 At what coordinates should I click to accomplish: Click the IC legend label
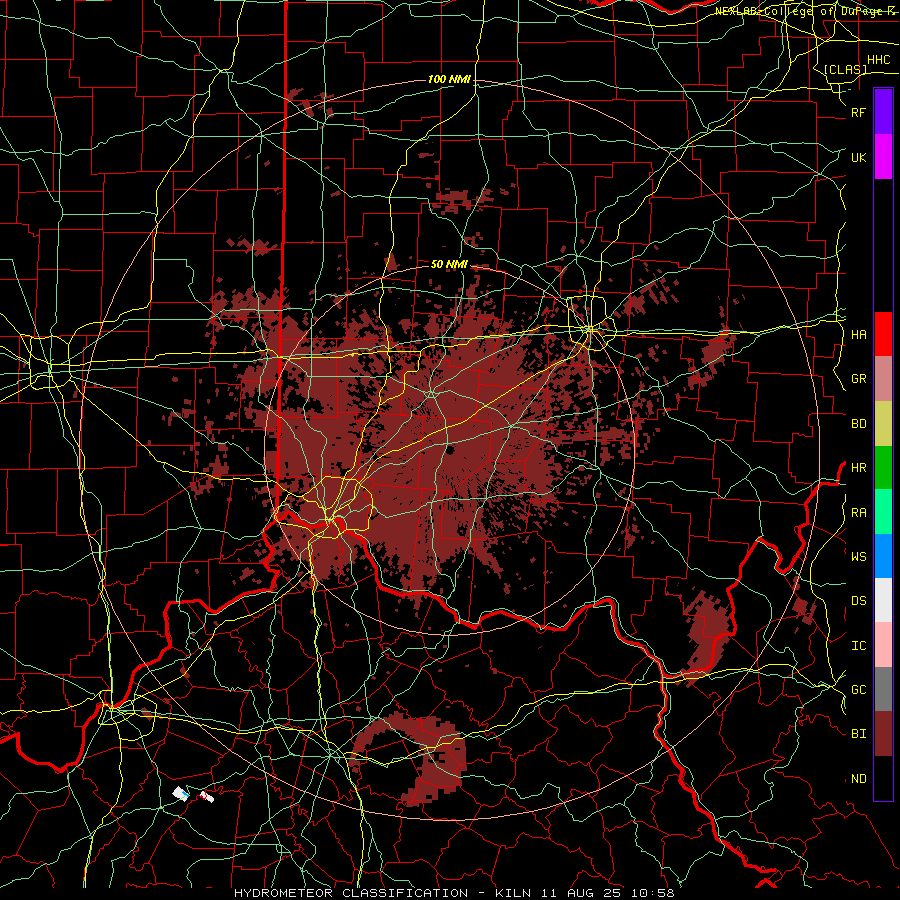[858, 645]
